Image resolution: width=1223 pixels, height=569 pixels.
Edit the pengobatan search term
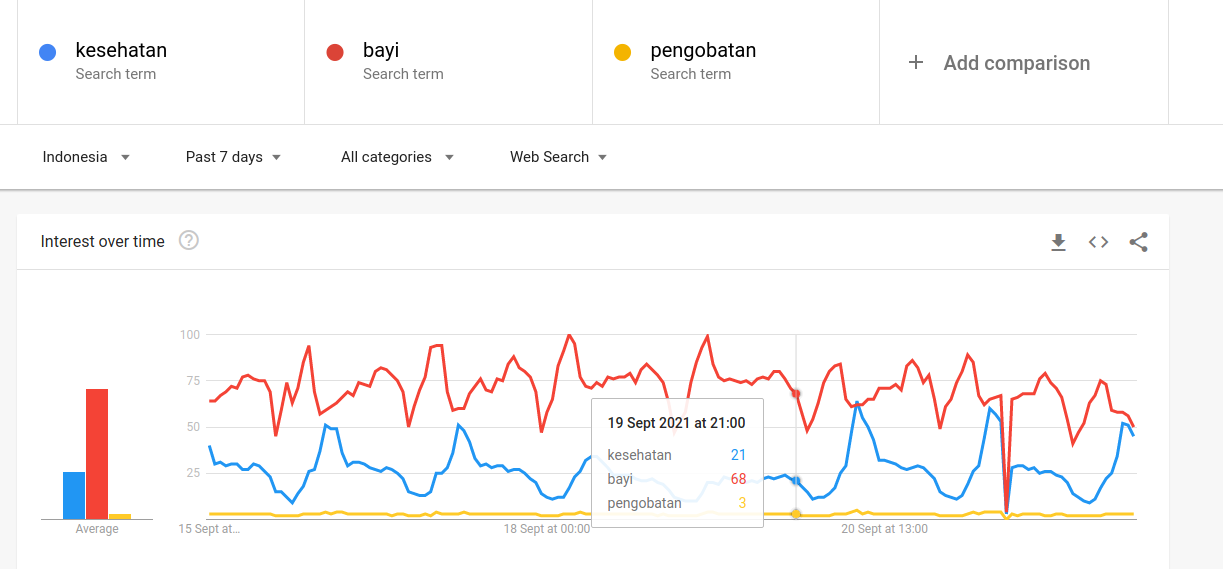click(703, 51)
